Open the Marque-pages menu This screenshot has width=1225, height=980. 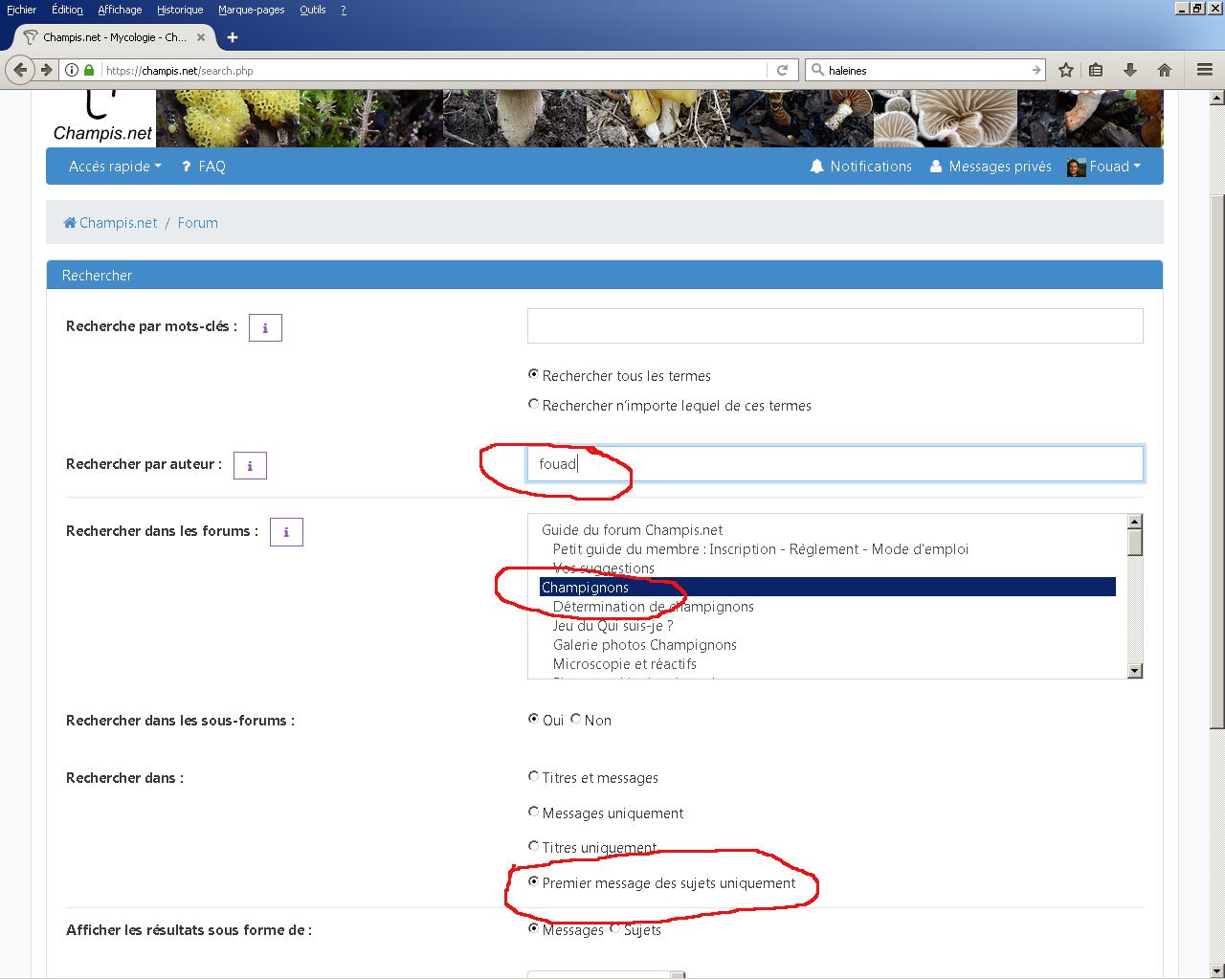[x=251, y=10]
